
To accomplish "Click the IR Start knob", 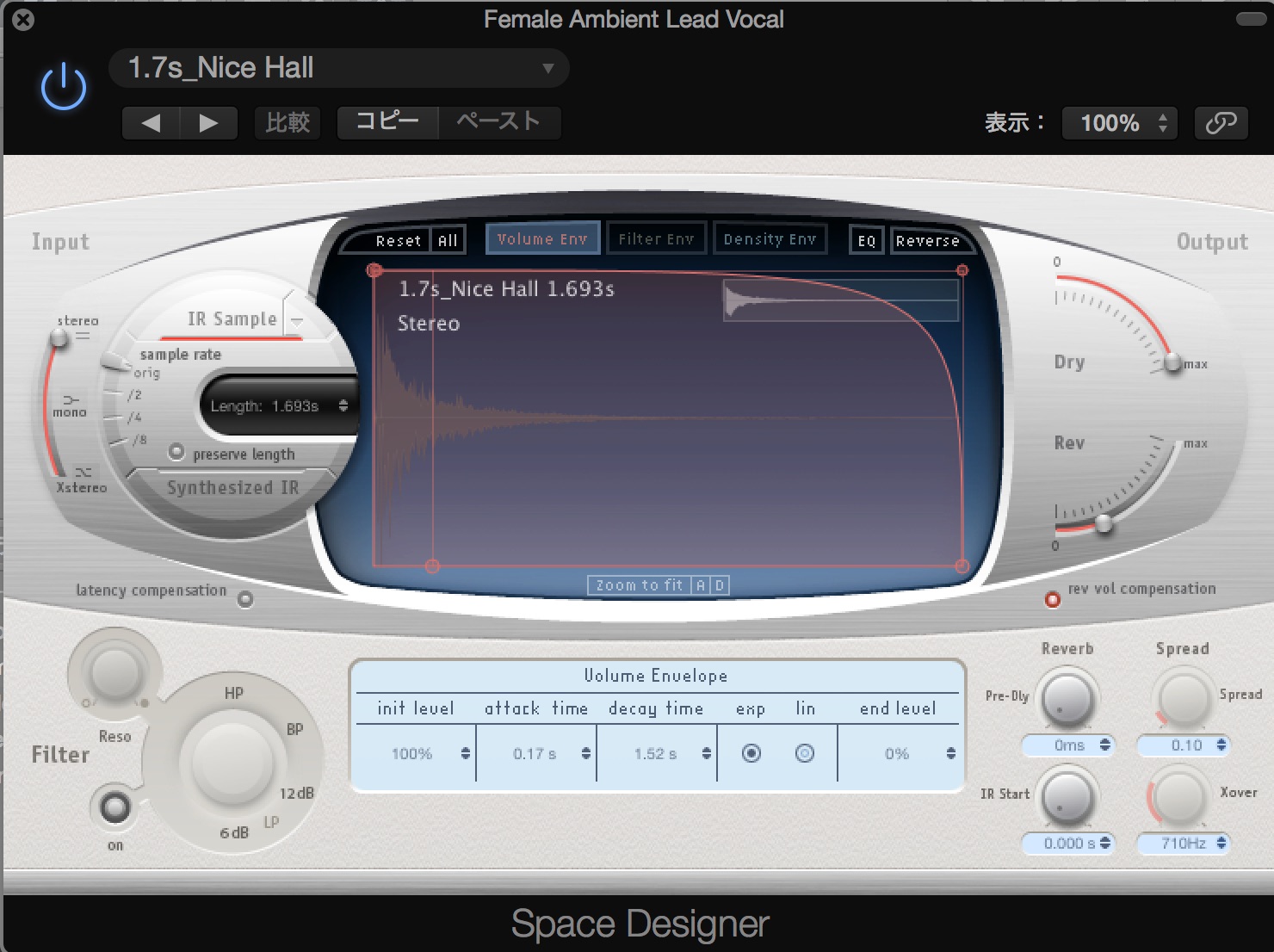I will tap(1067, 795).
